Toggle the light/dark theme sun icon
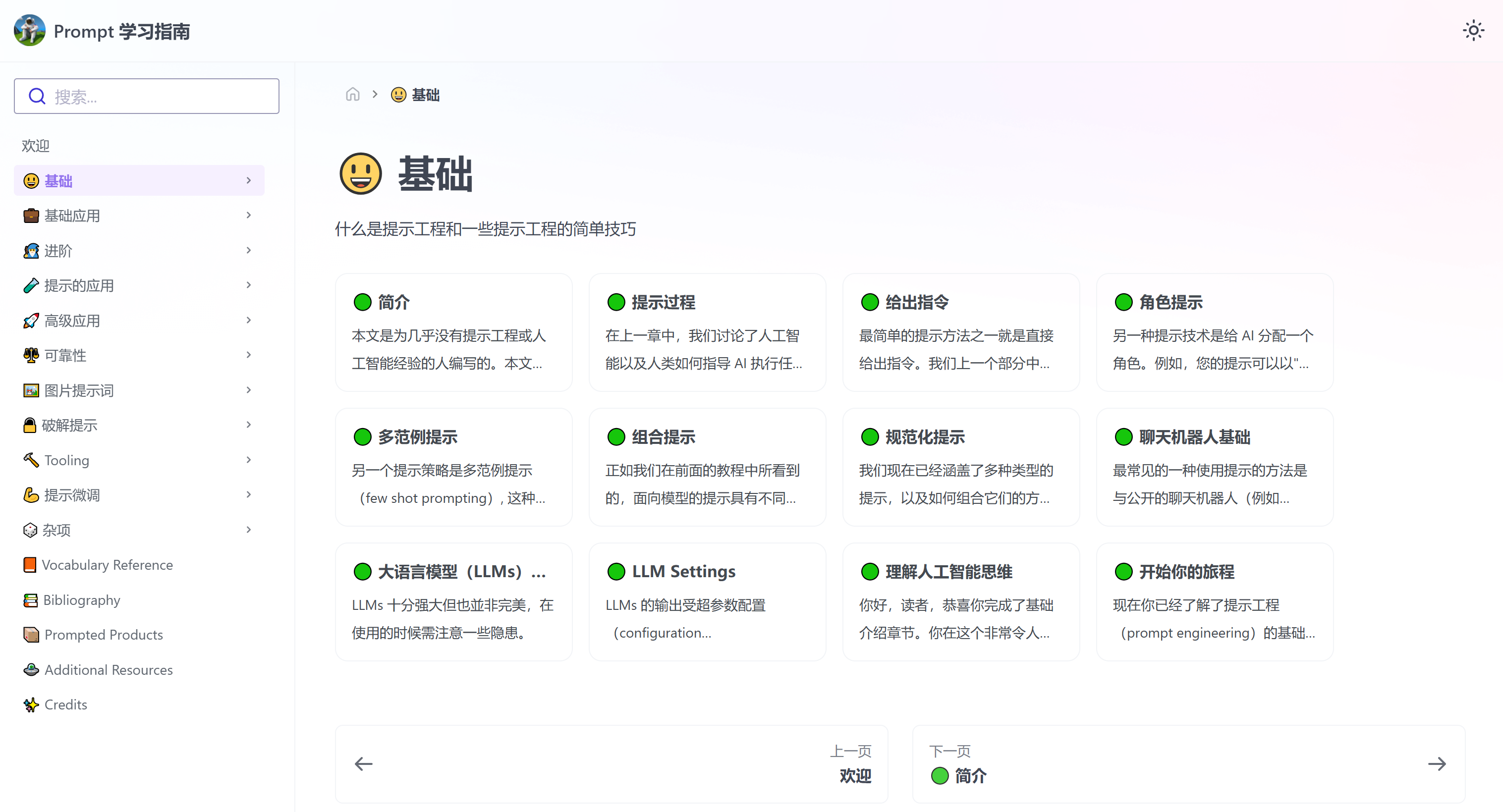Viewport: 1503px width, 812px height. 1473,30
